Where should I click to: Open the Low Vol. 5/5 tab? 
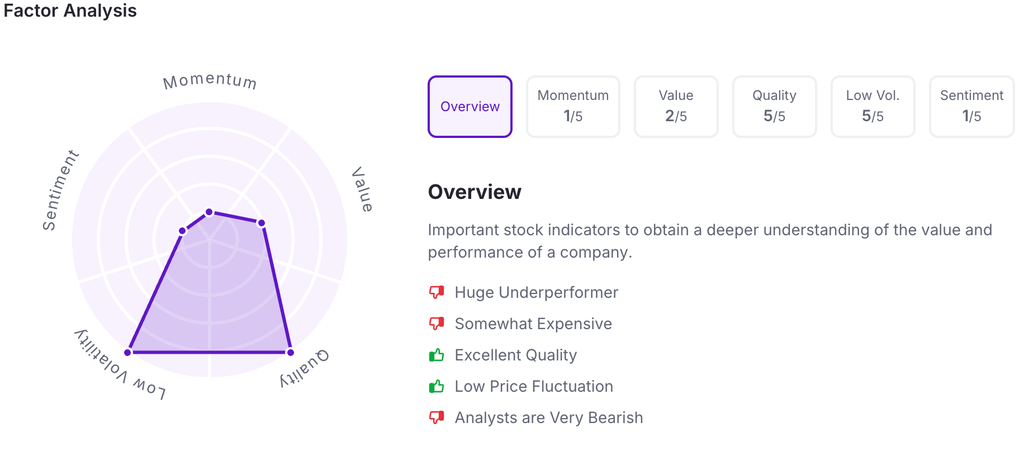point(873,106)
